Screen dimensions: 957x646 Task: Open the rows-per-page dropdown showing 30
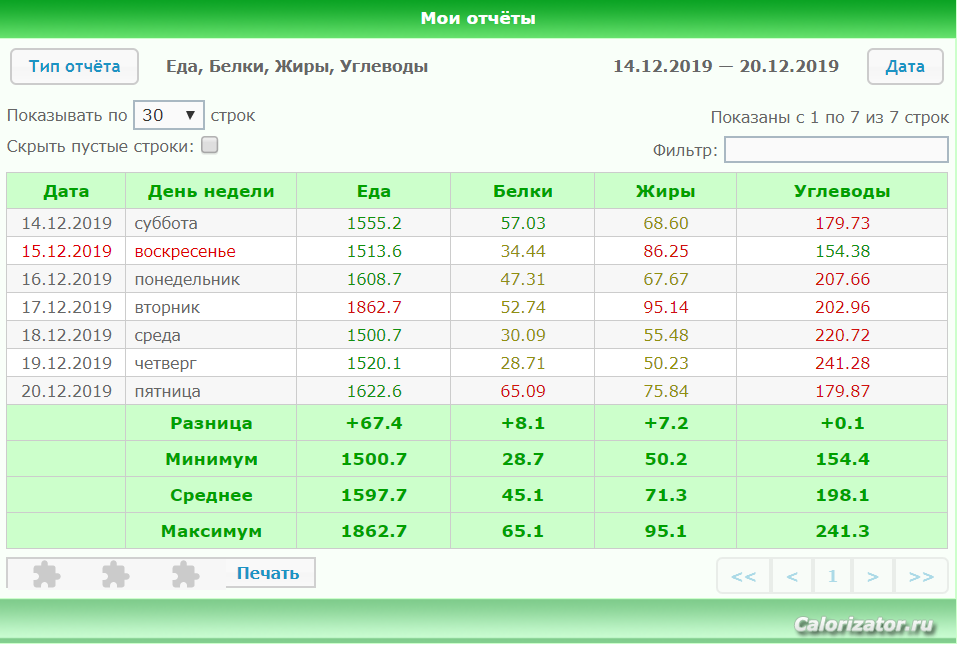169,115
